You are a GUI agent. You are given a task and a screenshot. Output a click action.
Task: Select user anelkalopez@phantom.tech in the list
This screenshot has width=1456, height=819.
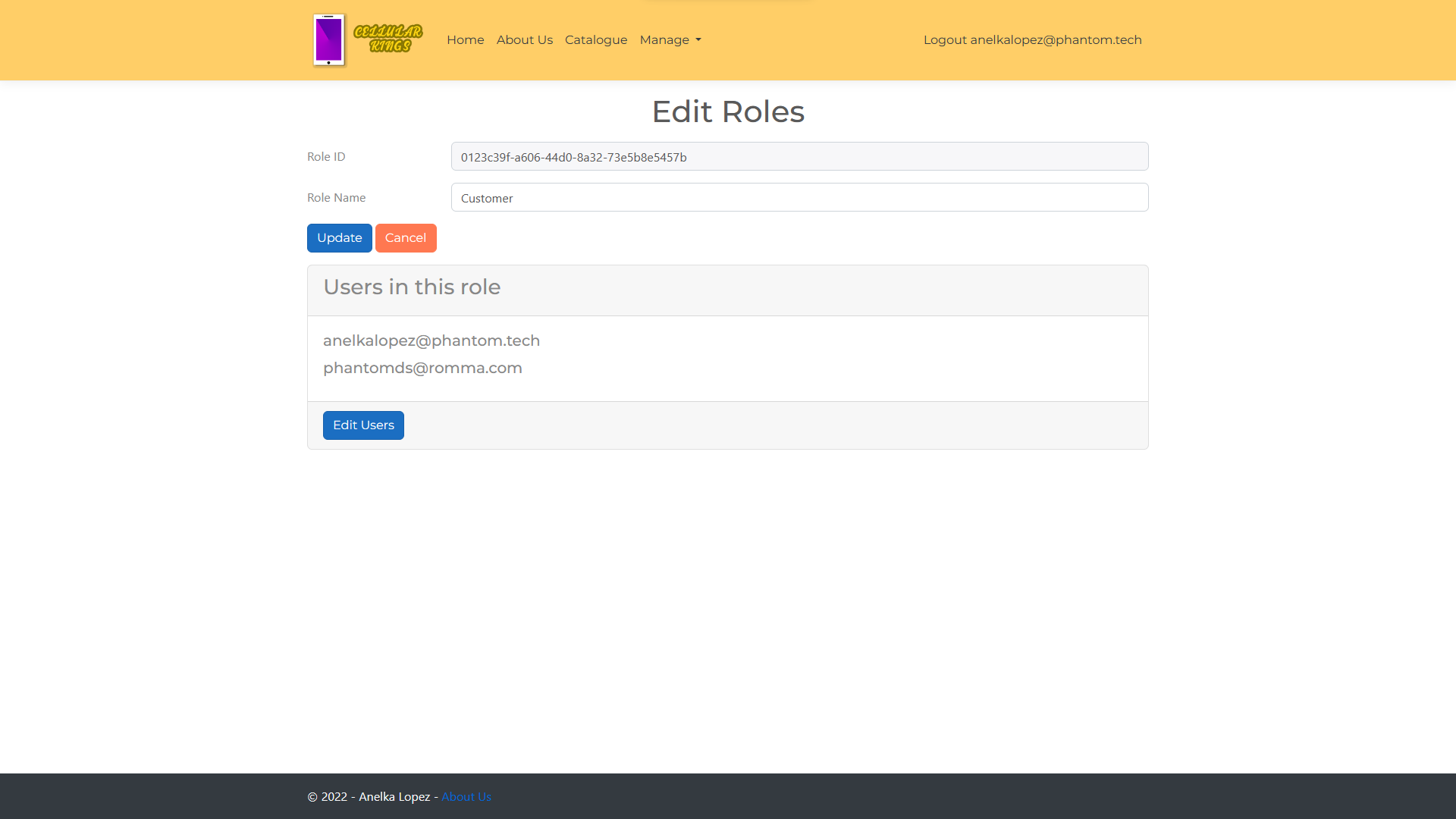click(431, 340)
